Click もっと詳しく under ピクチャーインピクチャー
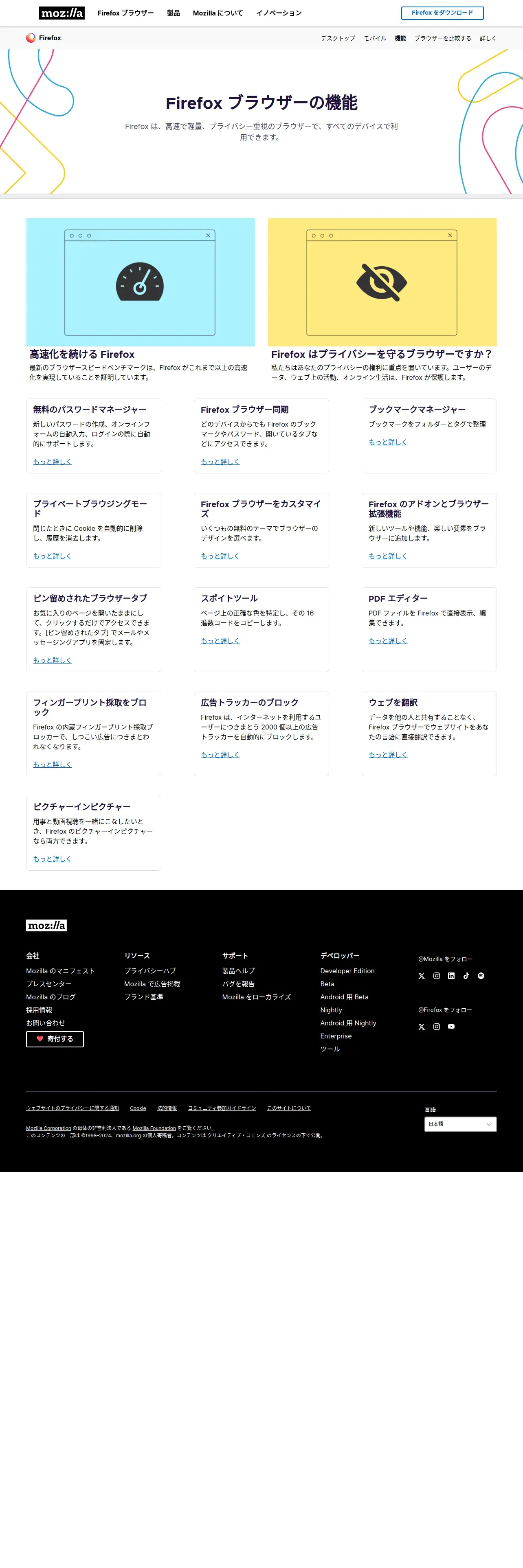 (53, 859)
